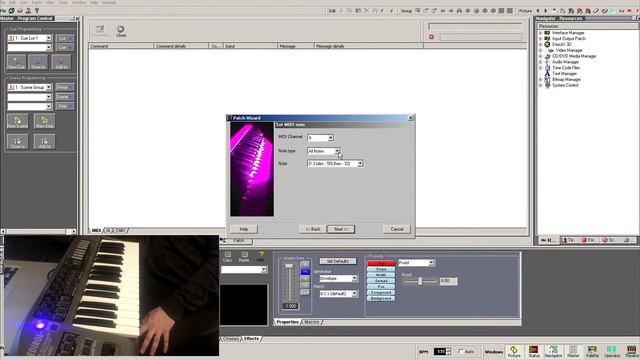Image resolution: width=640 pixels, height=360 pixels.
Task: Click Cancel in Patch Wizard
Action: [x=397, y=229]
